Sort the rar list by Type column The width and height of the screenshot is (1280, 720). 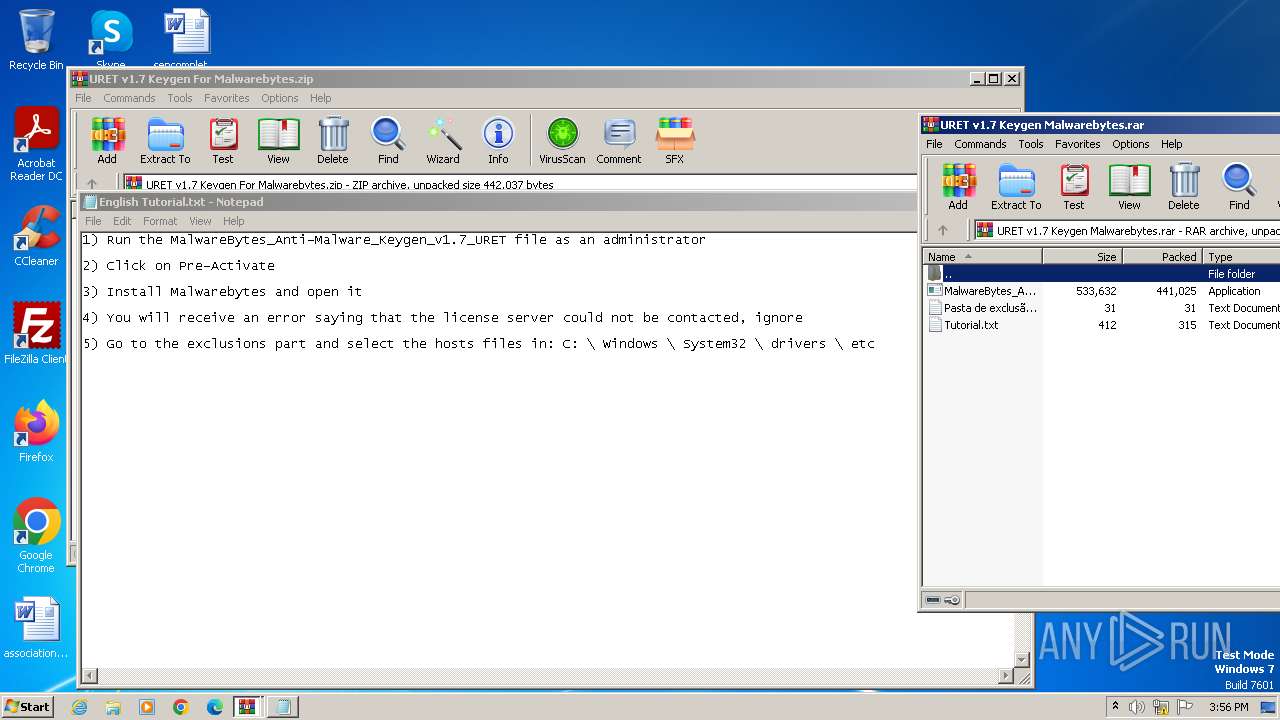1241,257
